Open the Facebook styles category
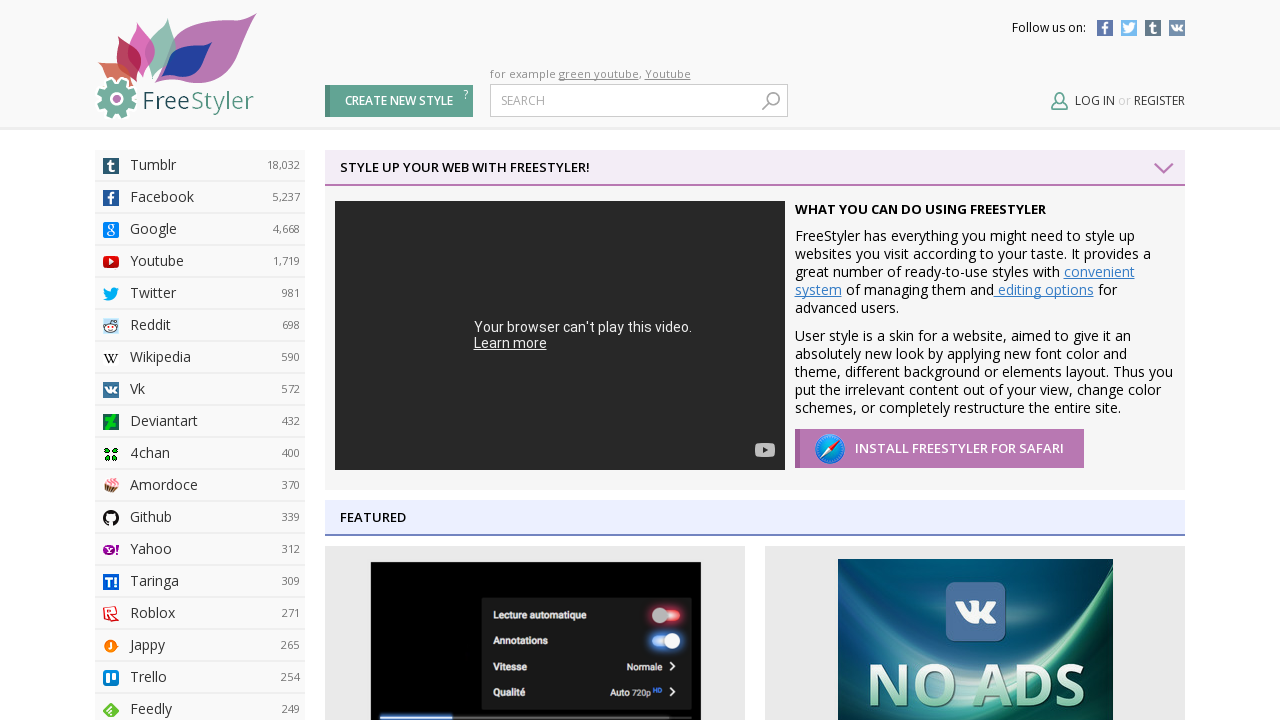The image size is (1280, 720). point(200,198)
